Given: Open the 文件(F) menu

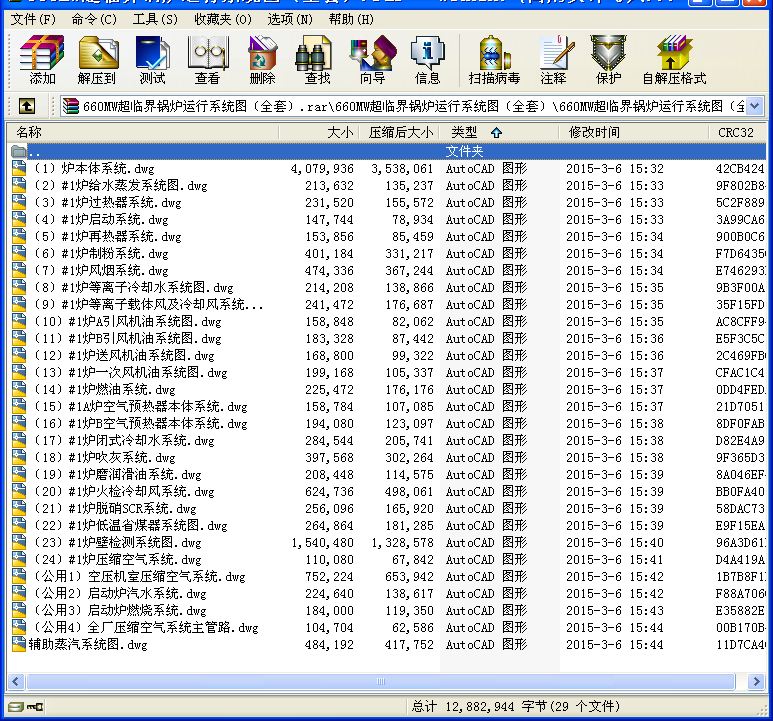Looking at the screenshot, I should click(x=34, y=19).
